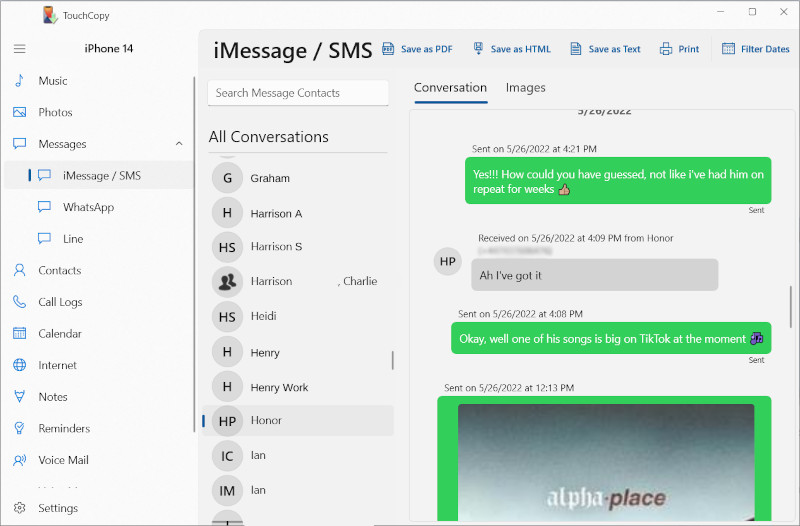The height and width of the screenshot is (526, 800).
Task: Minimize the TouchCopy window
Action: (x=720, y=12)
